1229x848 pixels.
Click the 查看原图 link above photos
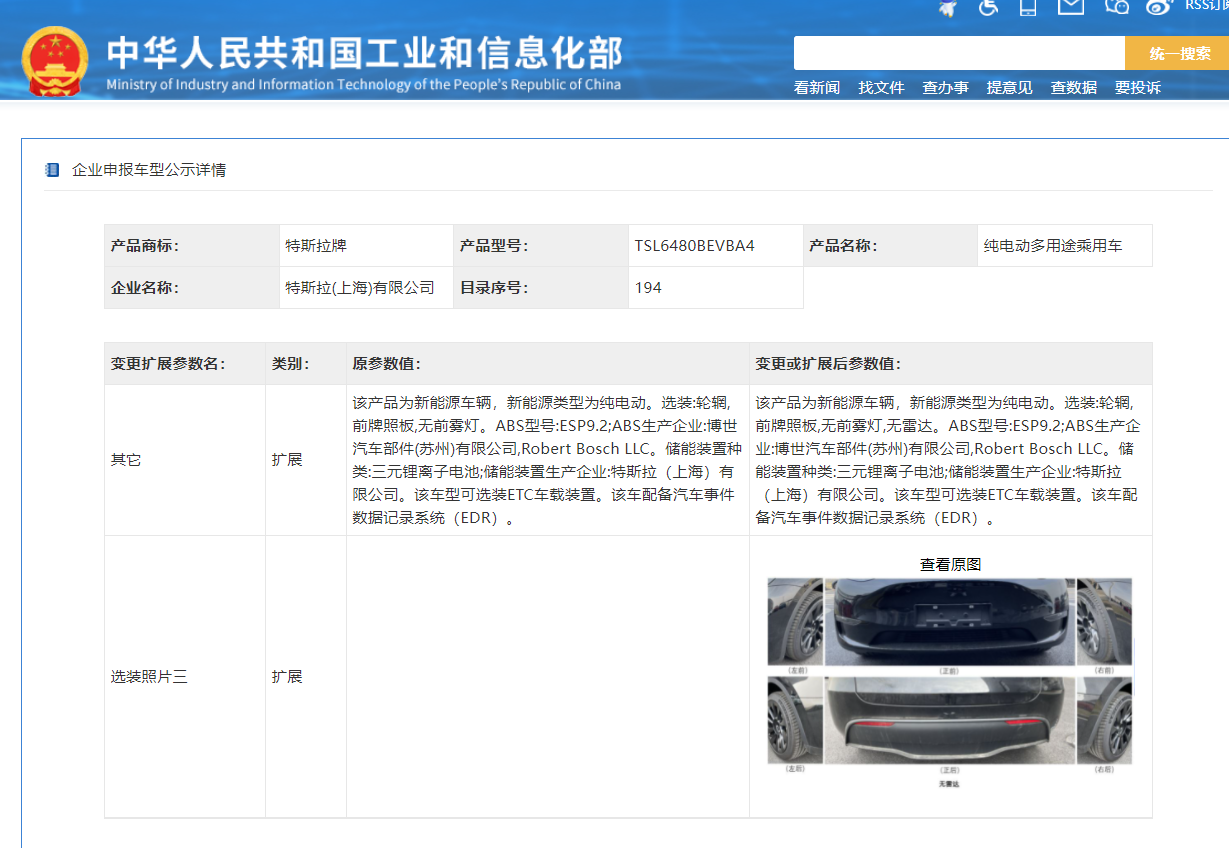click(x=950, y=565)
